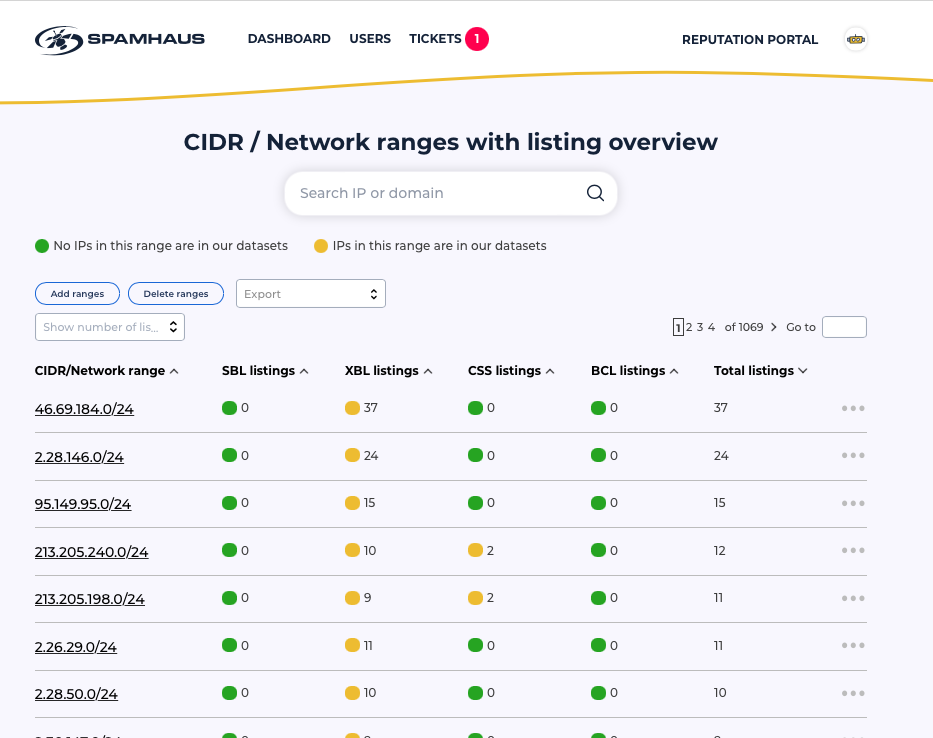Click the Tickets notification badge
The width and height of the screenshot is (933, 738).
[x=477, y=39]
